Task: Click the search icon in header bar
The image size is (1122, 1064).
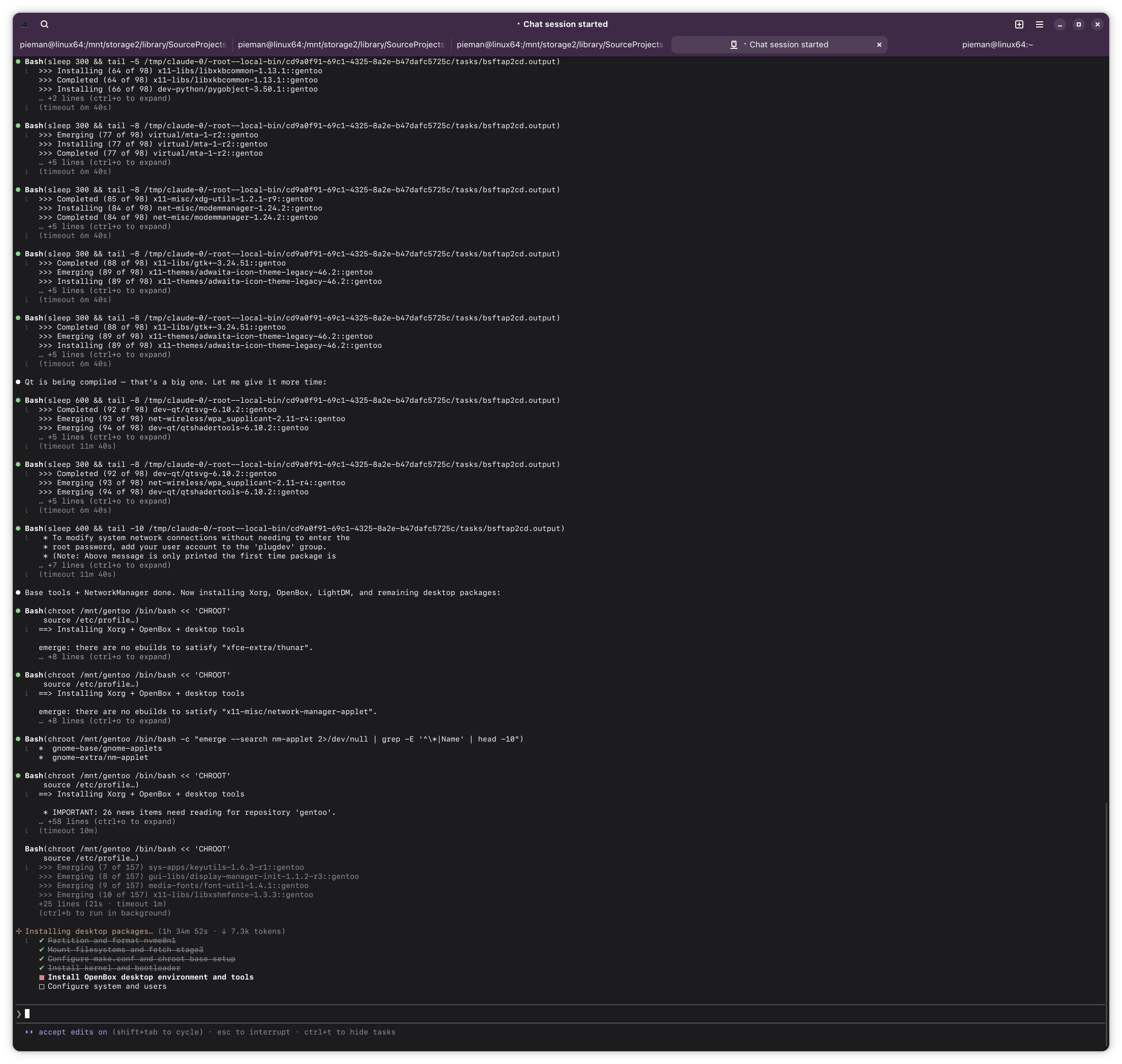Action: pyautogui.click(x=44, y=24)
